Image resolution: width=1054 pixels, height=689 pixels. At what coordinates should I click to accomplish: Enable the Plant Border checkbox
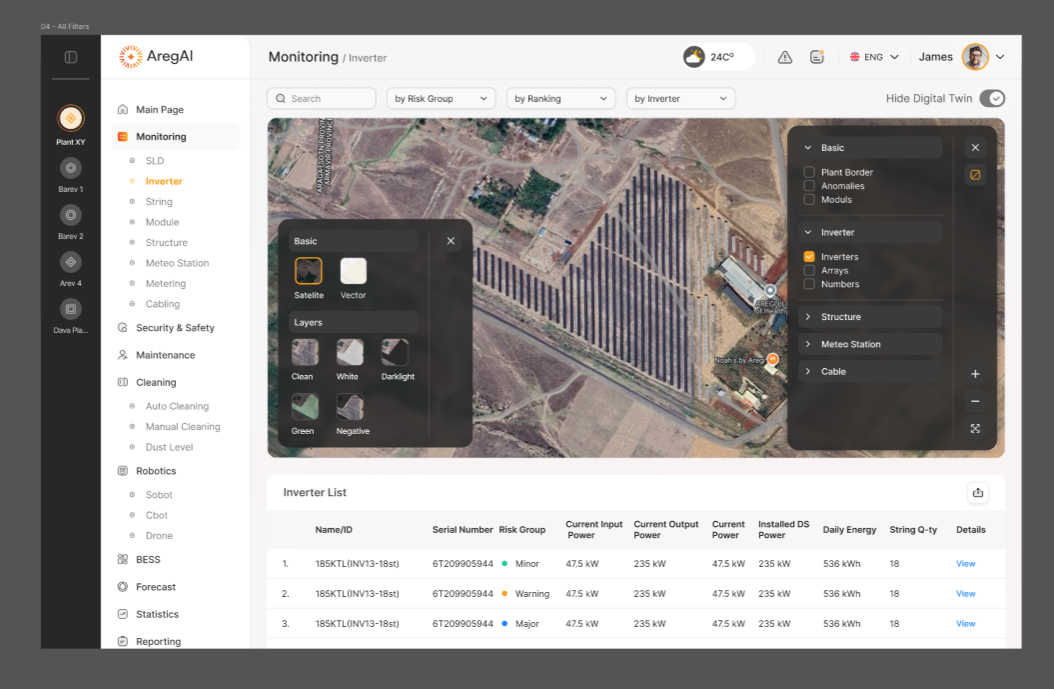[809, 172]
